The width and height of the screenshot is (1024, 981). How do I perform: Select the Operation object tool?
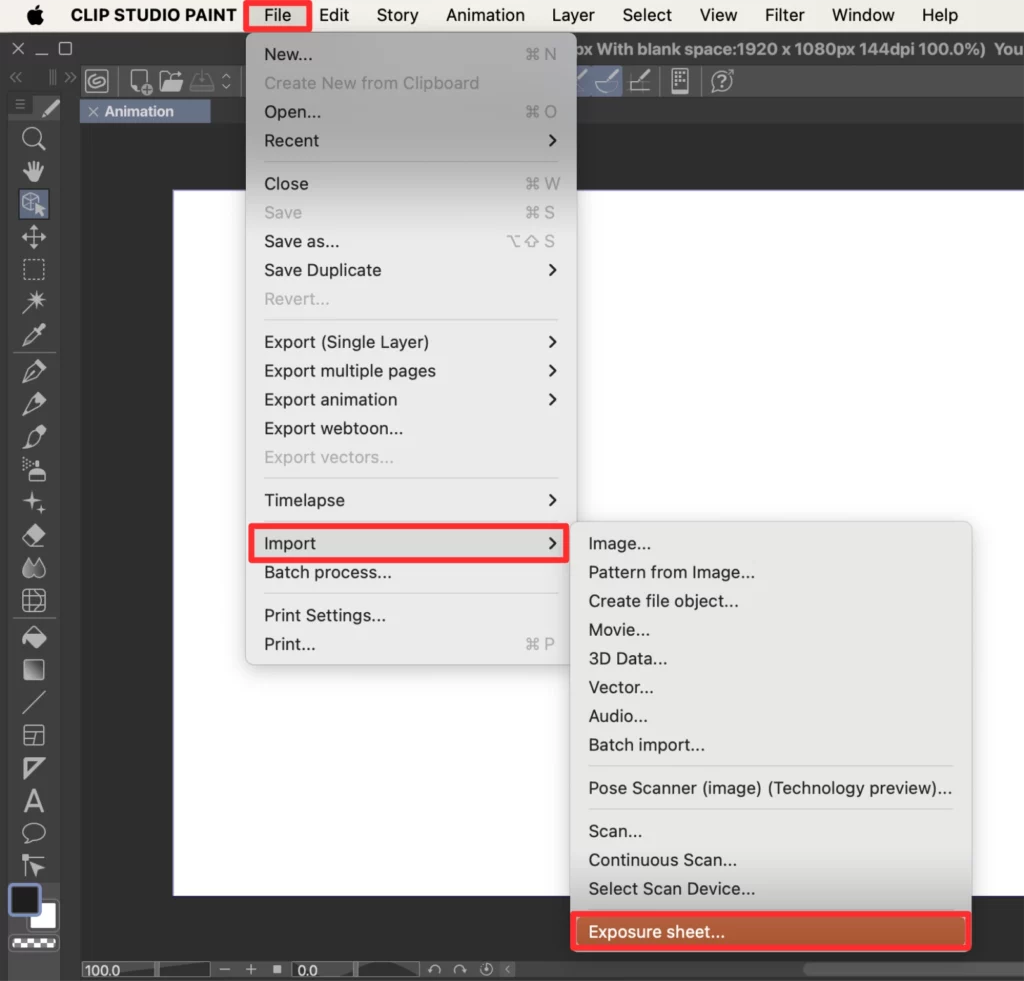tap(33, 204)
